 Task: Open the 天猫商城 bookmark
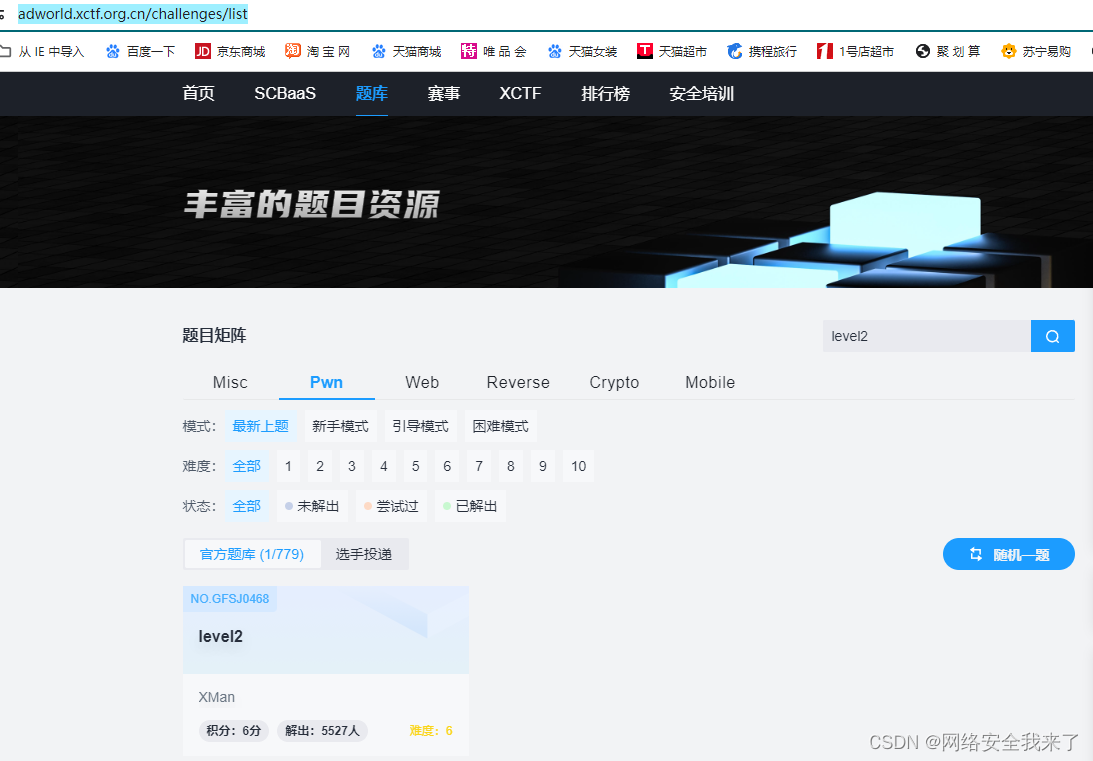point(406,52)
